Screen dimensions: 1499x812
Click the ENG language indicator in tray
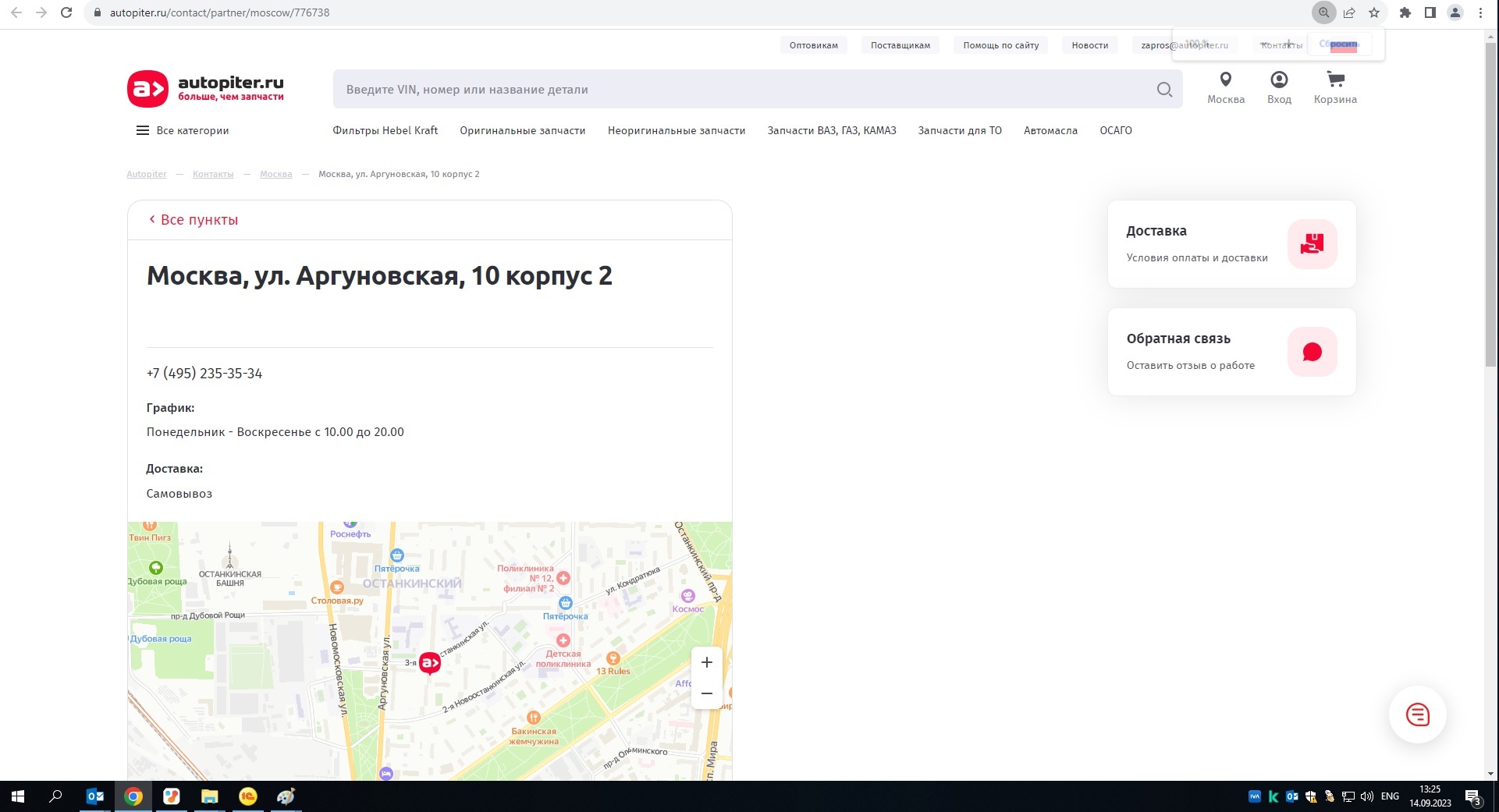[1390, 796]
